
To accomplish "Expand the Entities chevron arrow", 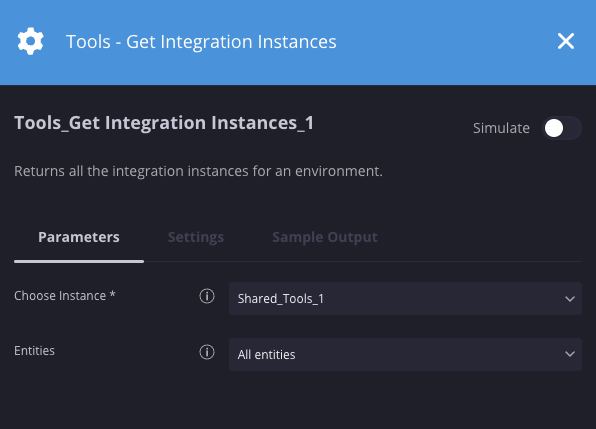I will point(570,354).
